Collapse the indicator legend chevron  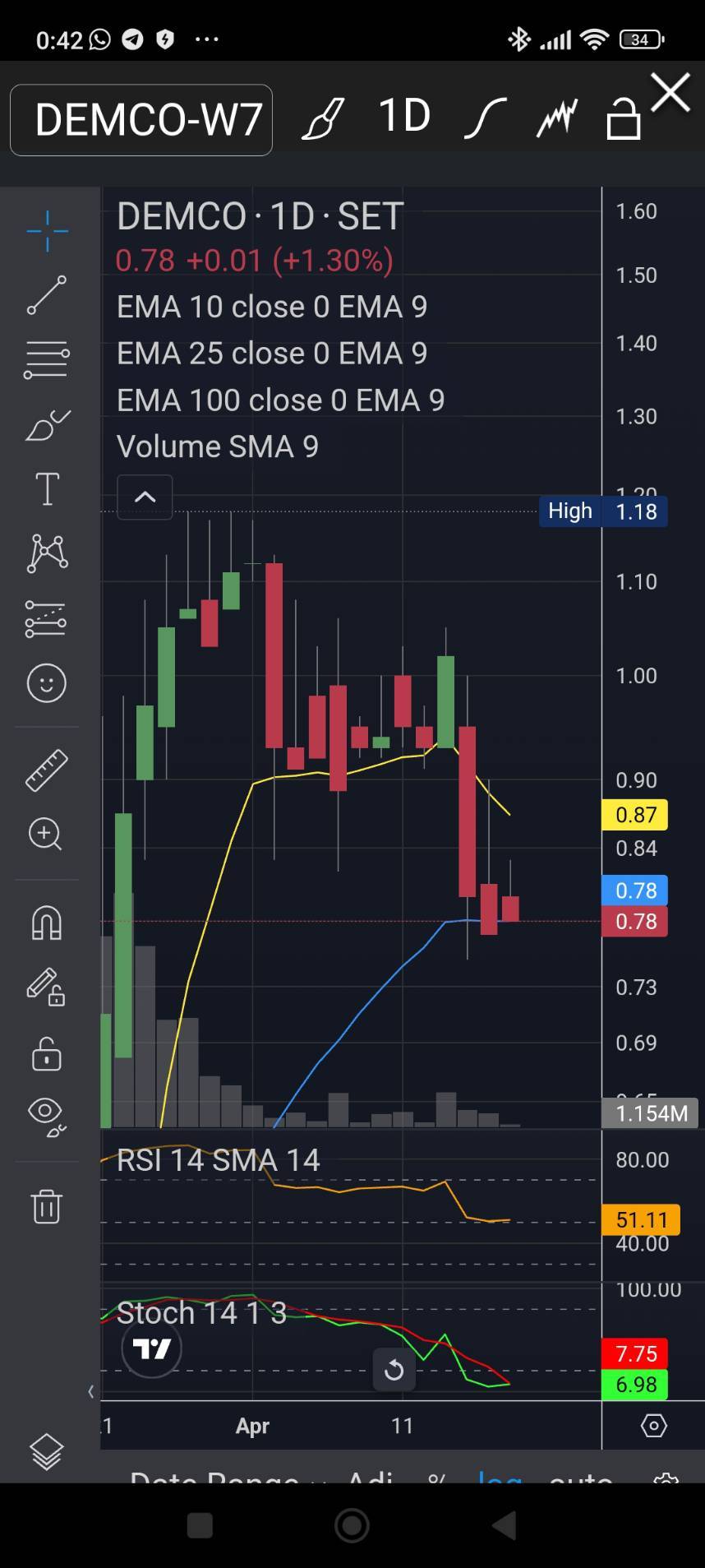[x=145, y=497]
